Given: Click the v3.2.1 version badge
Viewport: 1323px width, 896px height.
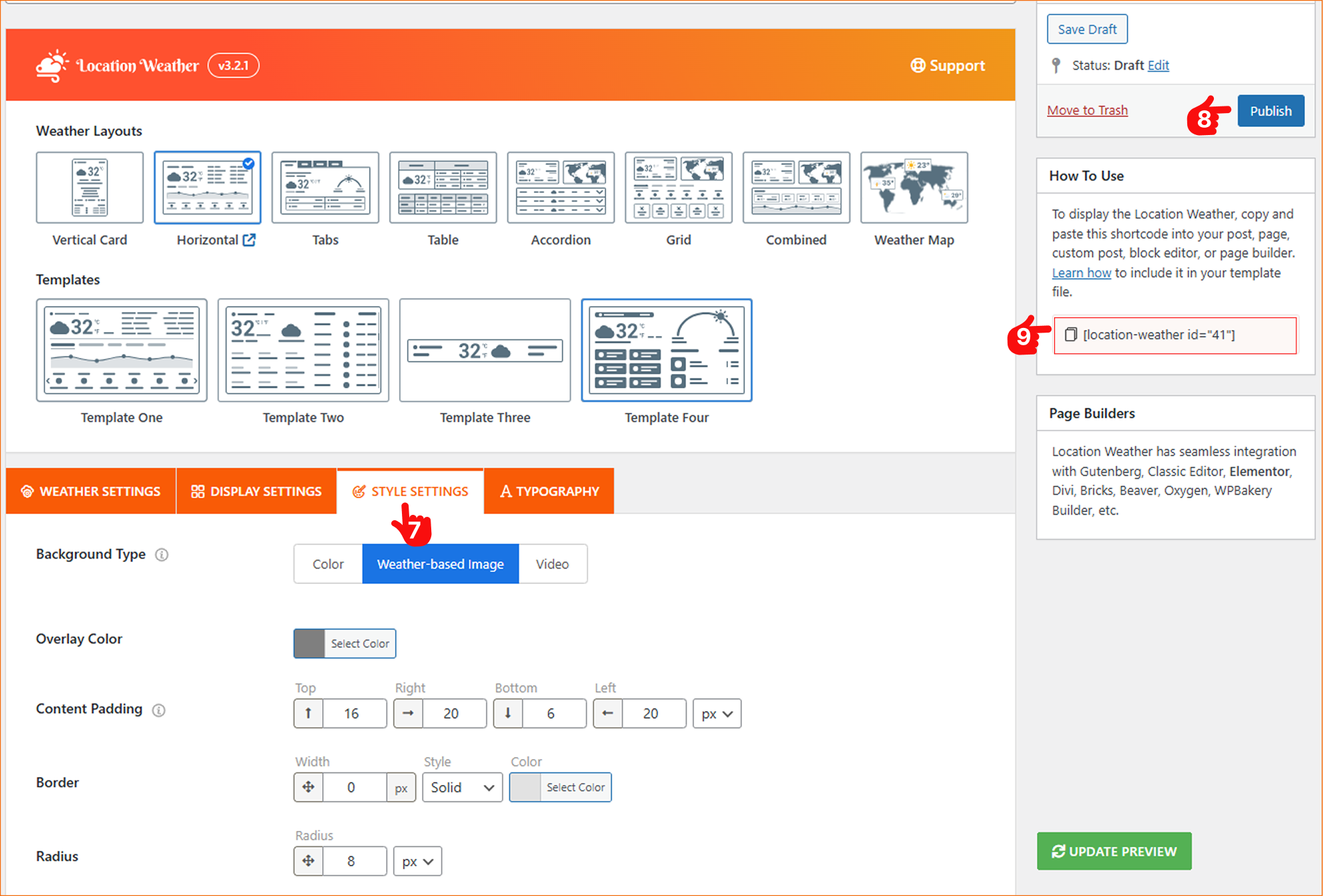Looking at the screenshot, I should (x=234, y=65).
